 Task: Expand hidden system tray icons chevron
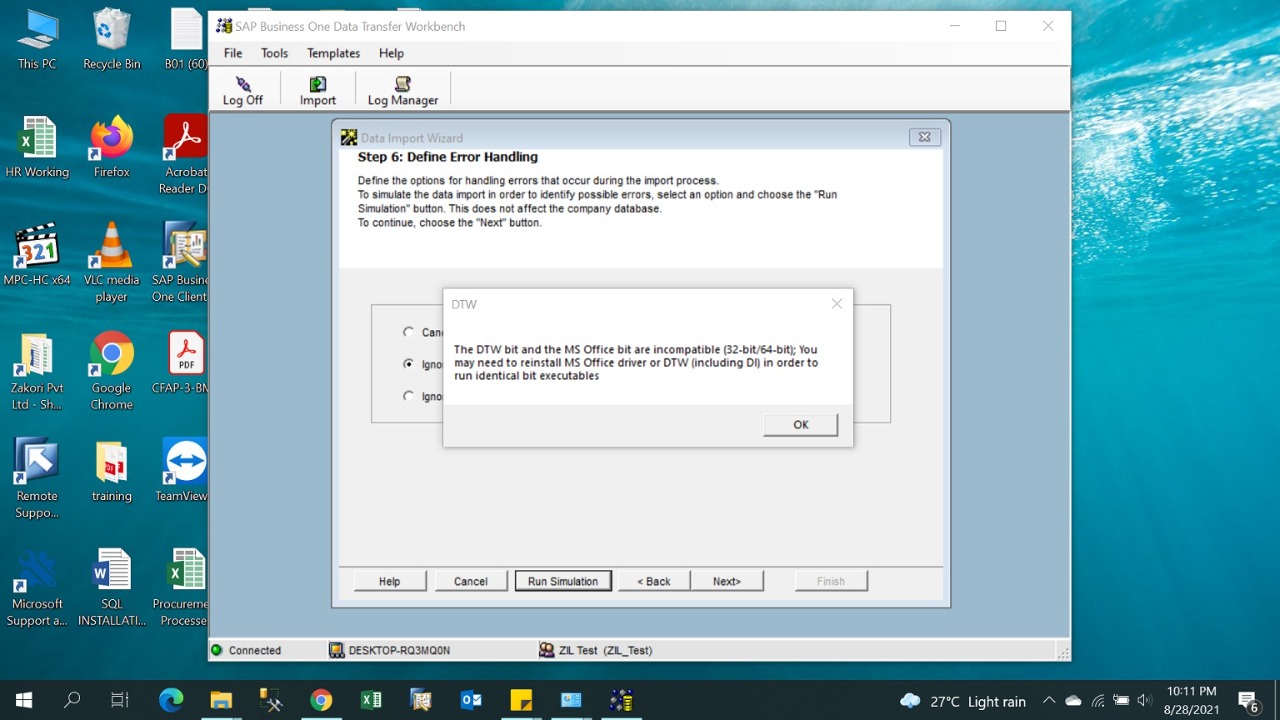[x=1048, y=701]
